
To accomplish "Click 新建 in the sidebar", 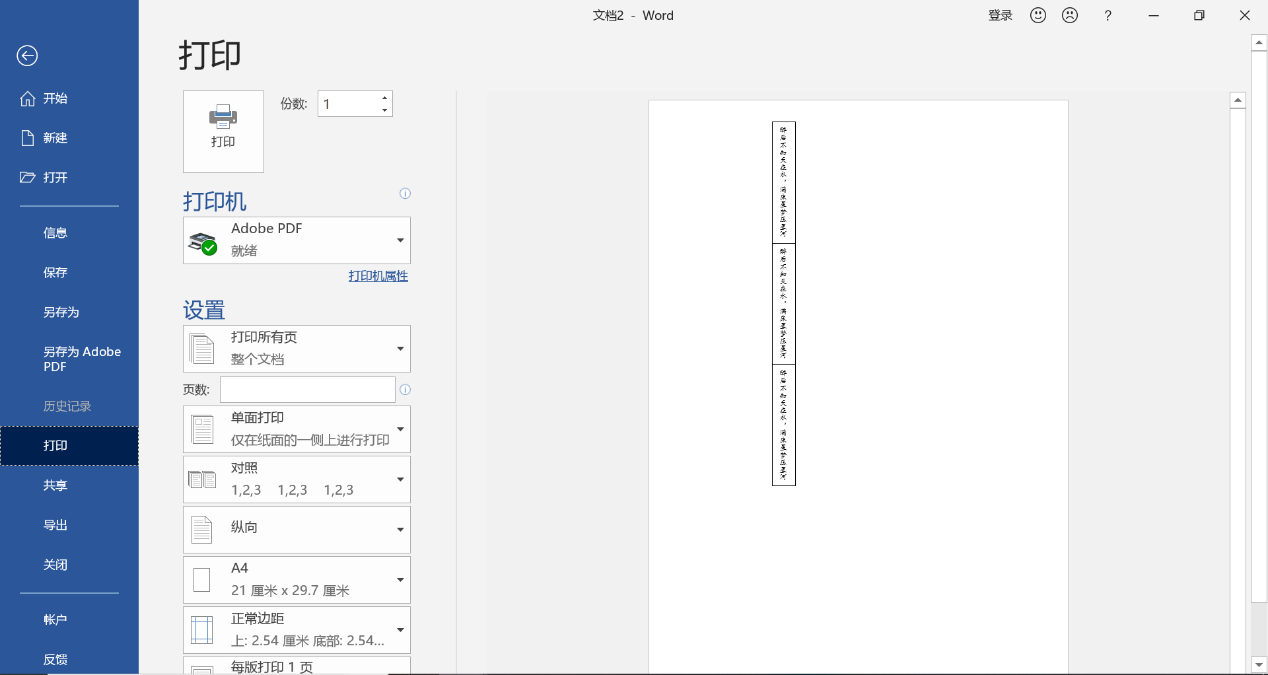I will 69,138.
